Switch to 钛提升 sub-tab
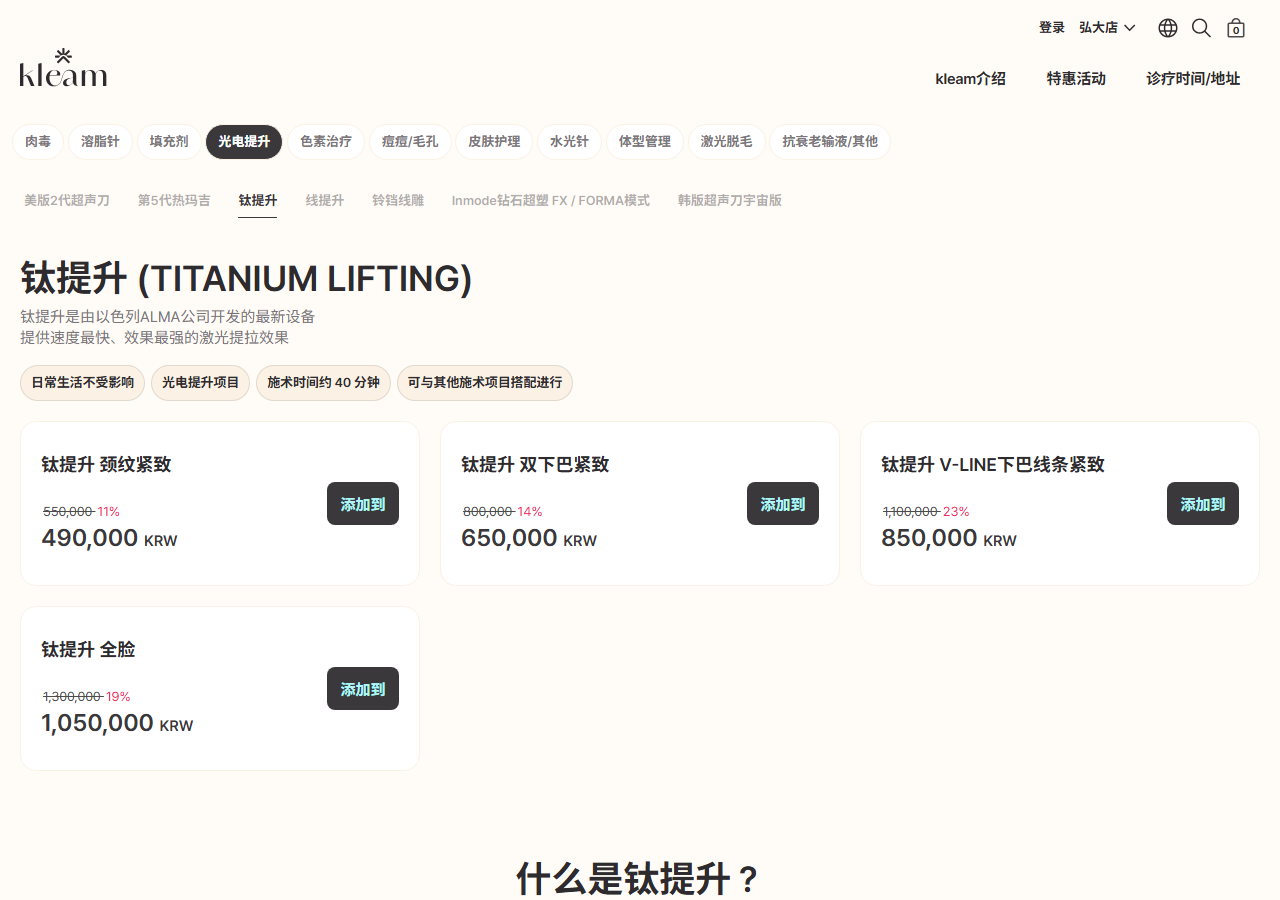This screenshot has height=900, width=1280. point(258,200)
